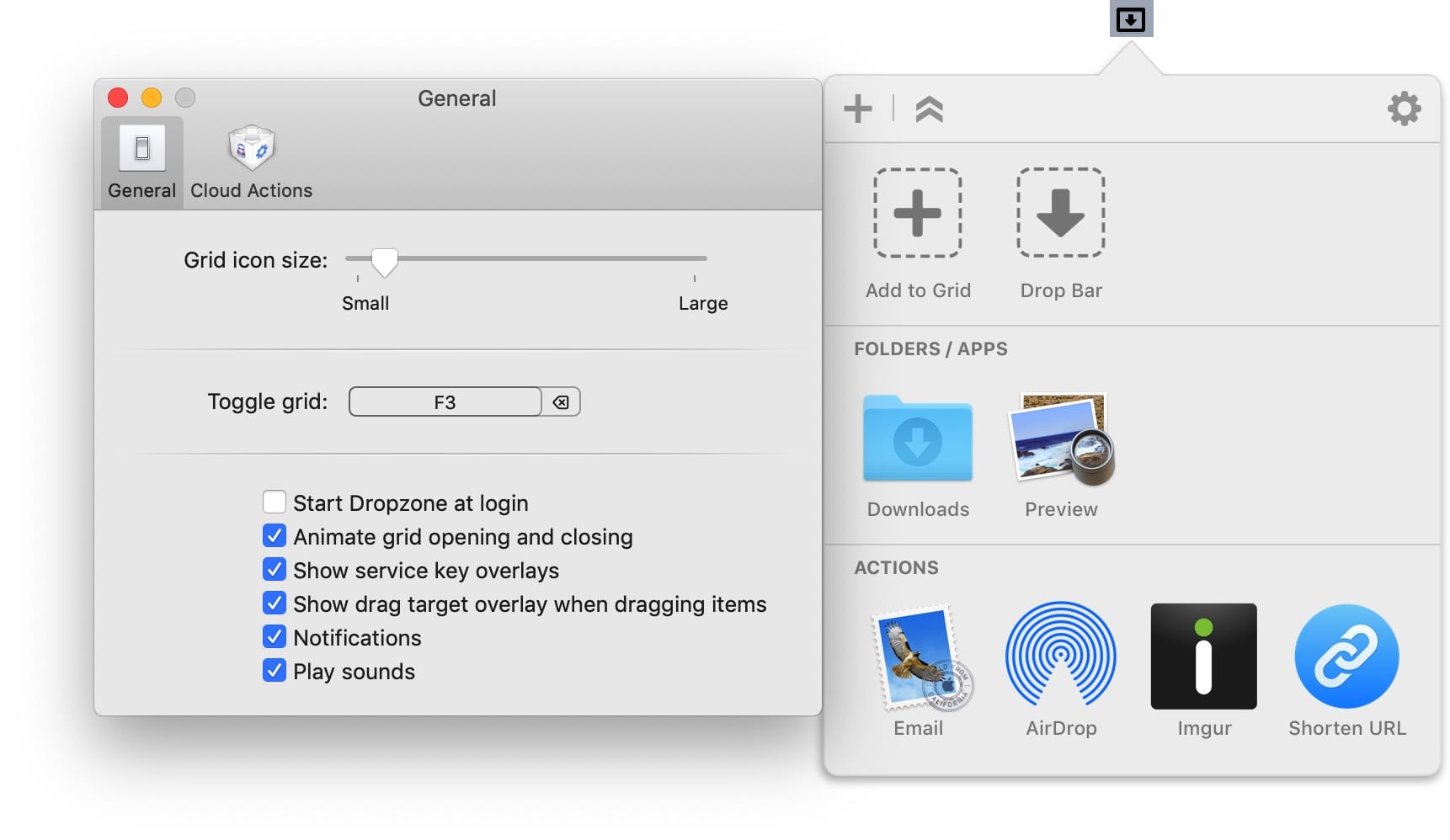
Task: Turn off the Notifications checkbox
Action: [x=275, y=637]
